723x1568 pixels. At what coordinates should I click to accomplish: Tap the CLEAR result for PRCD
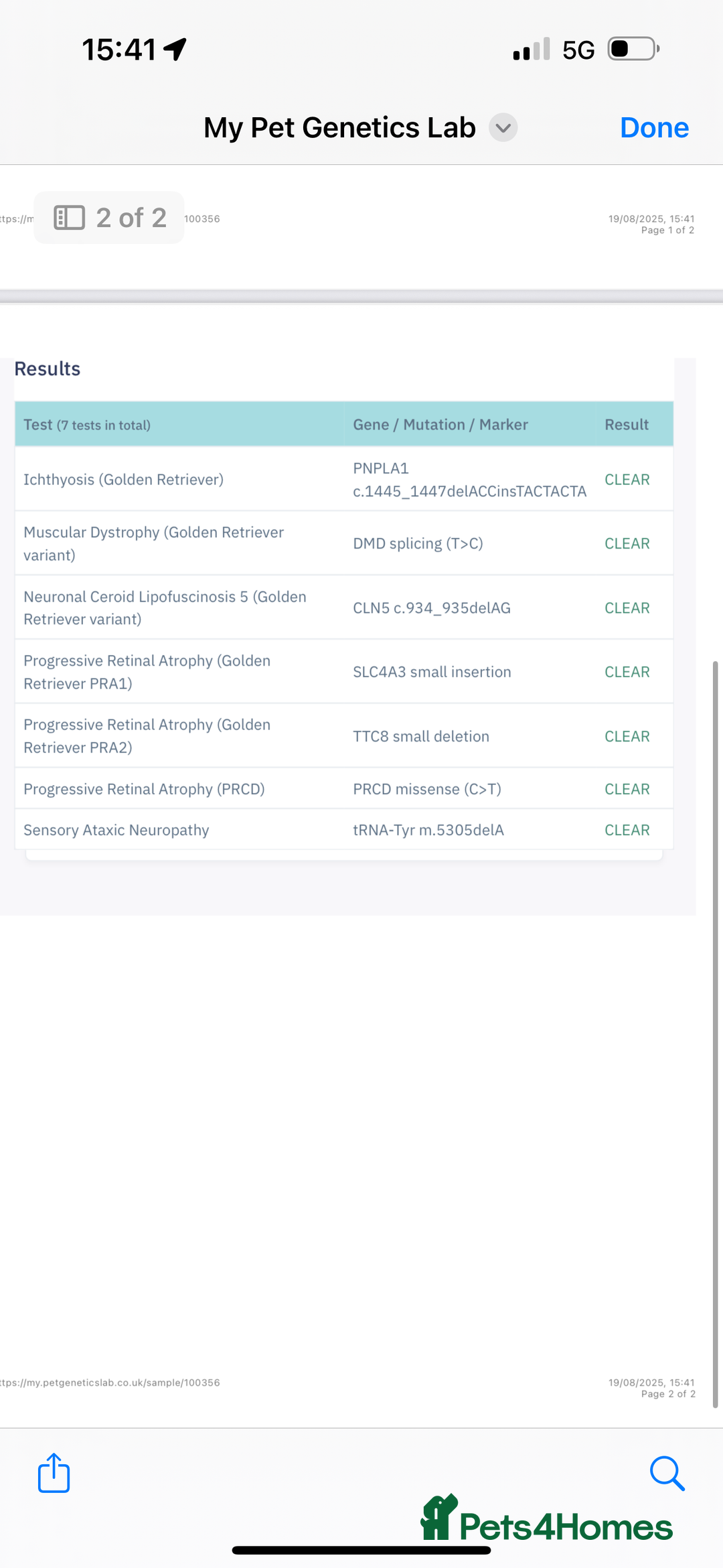pyautogui.click(x=627, y=789)
